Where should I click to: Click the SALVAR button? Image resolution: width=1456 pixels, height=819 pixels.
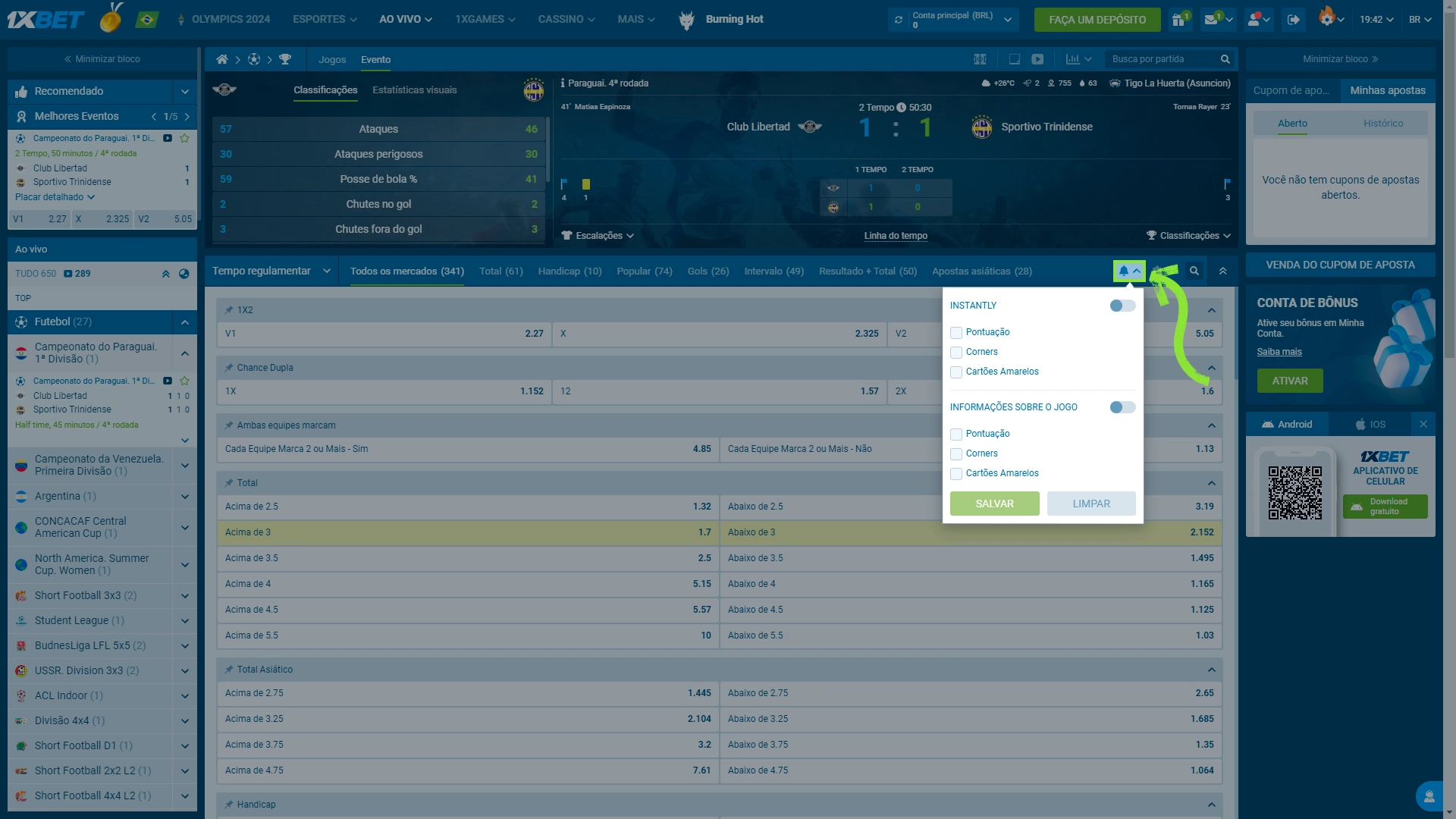coord(994,504)
